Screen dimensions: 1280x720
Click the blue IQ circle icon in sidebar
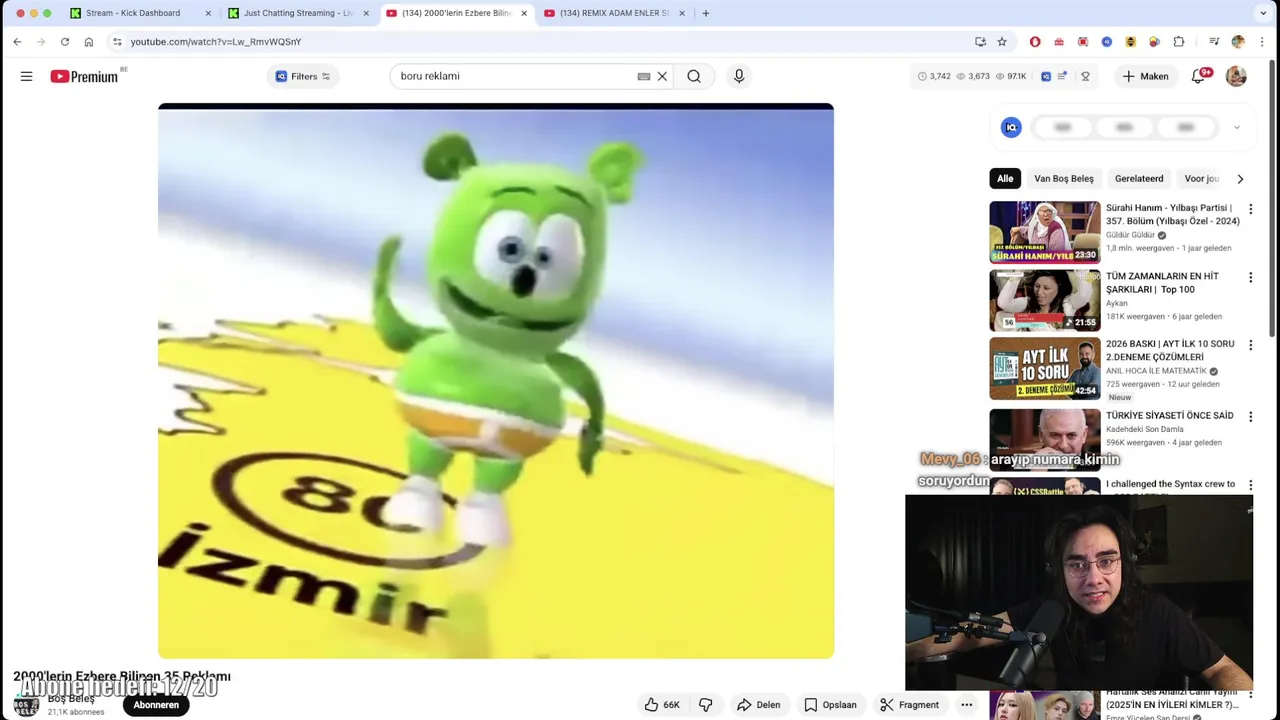1011,127
